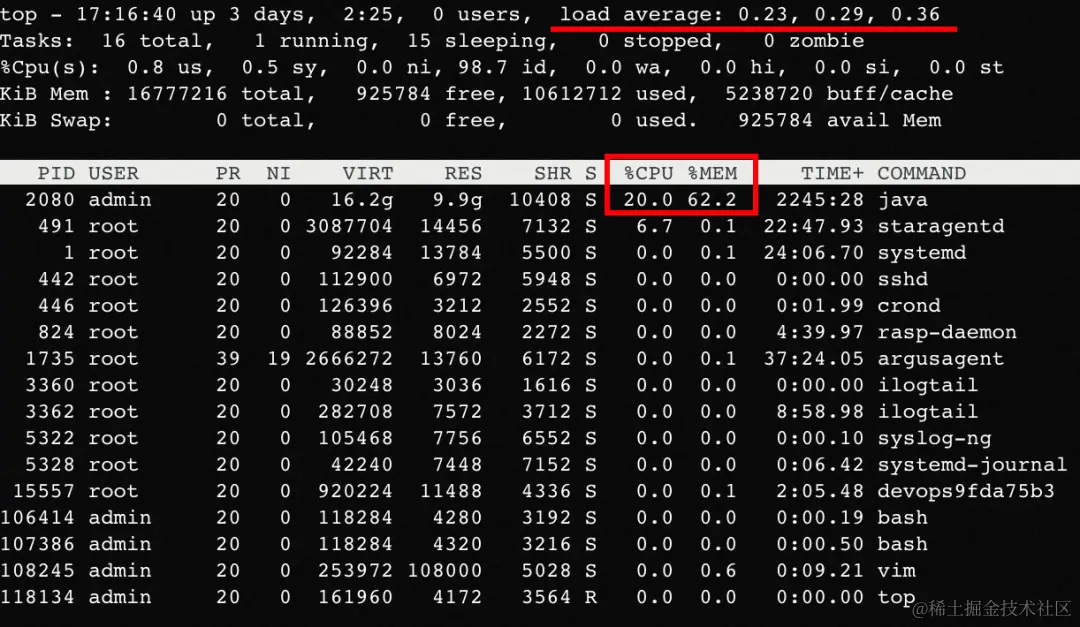The image size is (1080, 627).
Task: Click ilogtail command in PID 3362 row
Action: pos(928,411)
